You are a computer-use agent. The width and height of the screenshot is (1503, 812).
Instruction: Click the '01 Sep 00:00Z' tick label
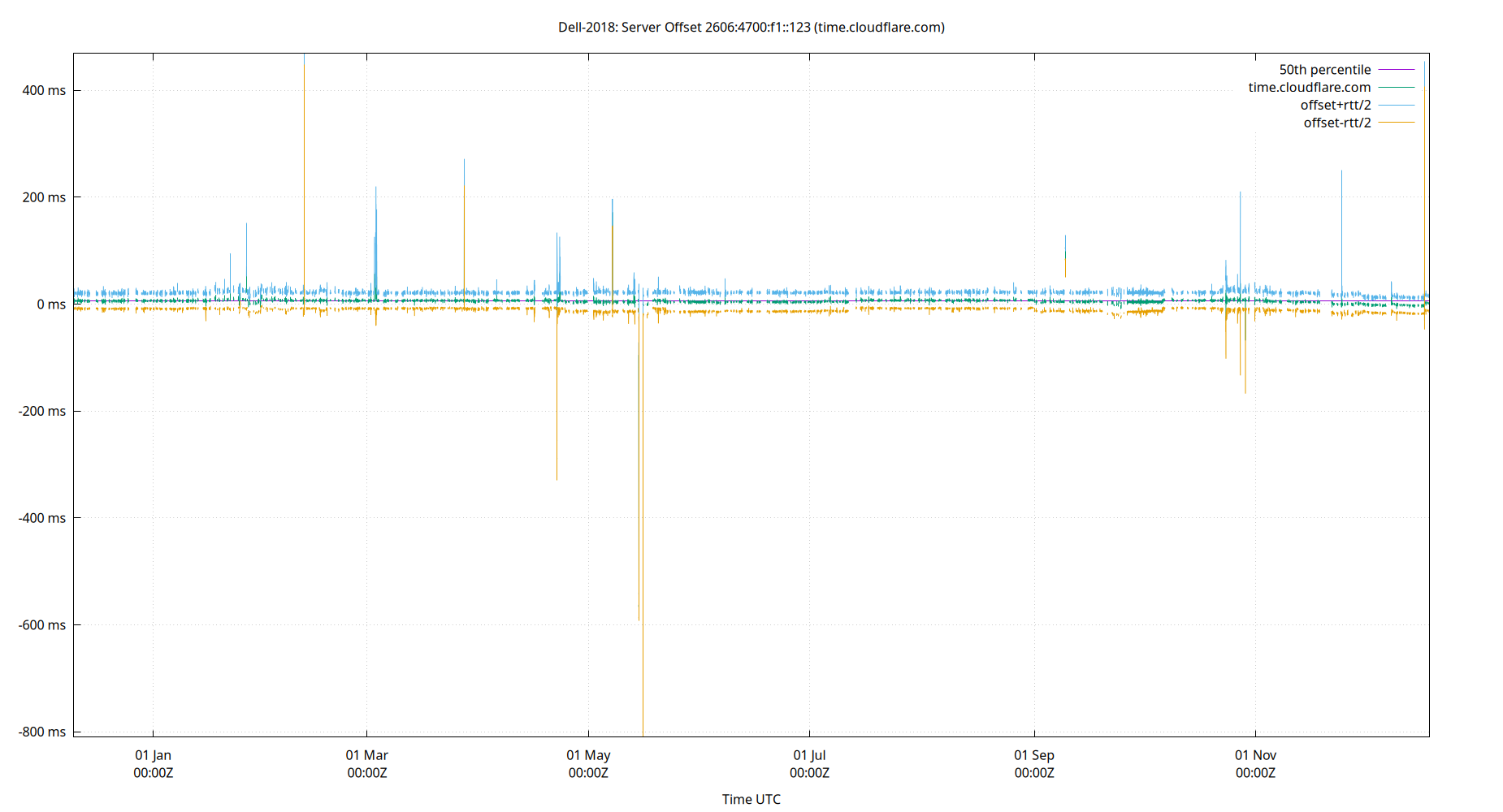coord(1034,764)
